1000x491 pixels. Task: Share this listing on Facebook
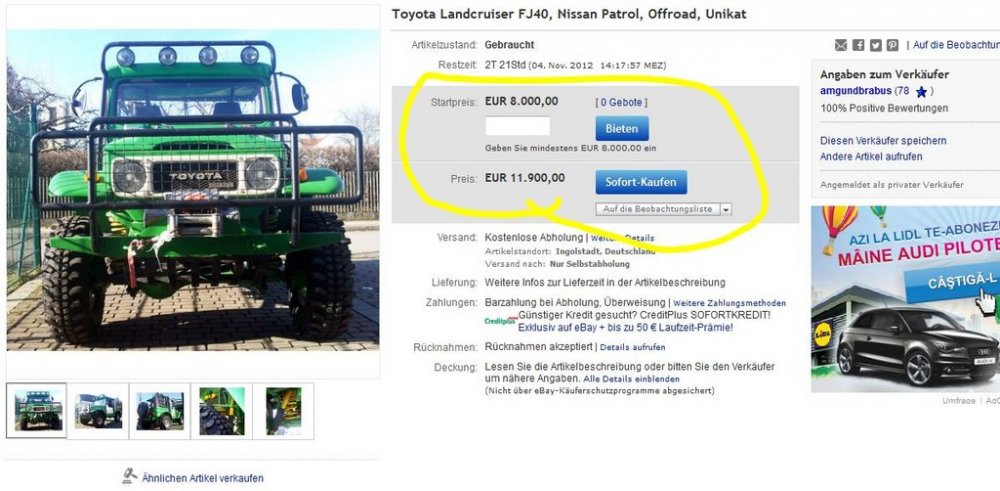tap(858, 45)
